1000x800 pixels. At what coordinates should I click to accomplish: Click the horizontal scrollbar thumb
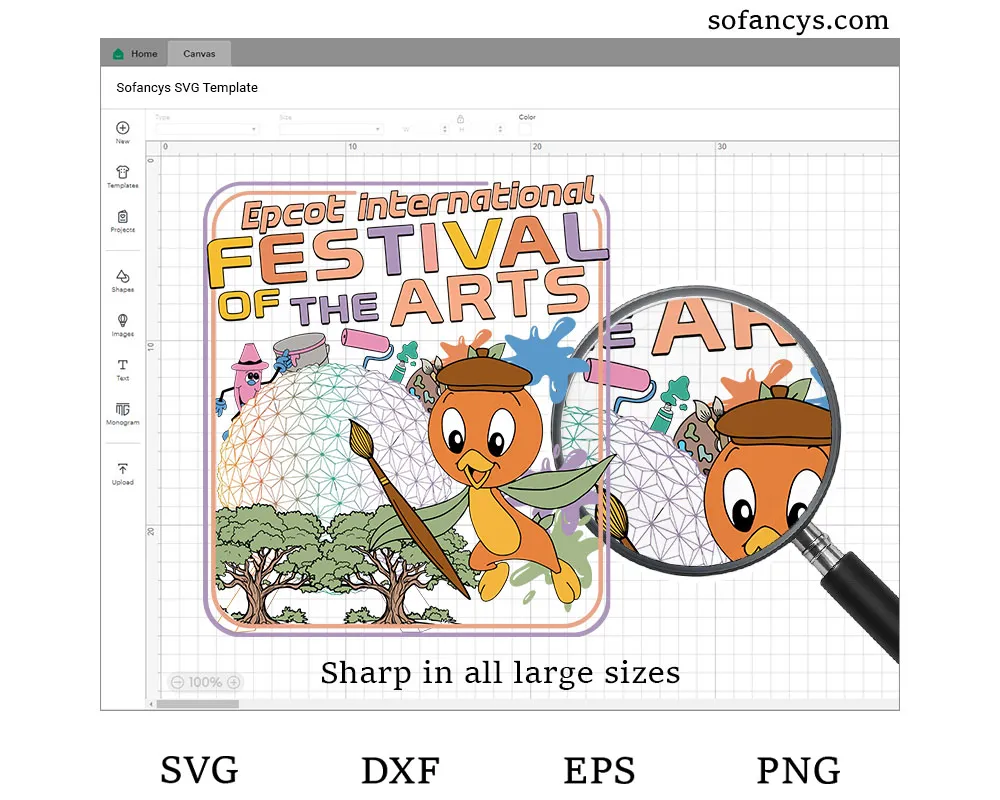(198, 704)
